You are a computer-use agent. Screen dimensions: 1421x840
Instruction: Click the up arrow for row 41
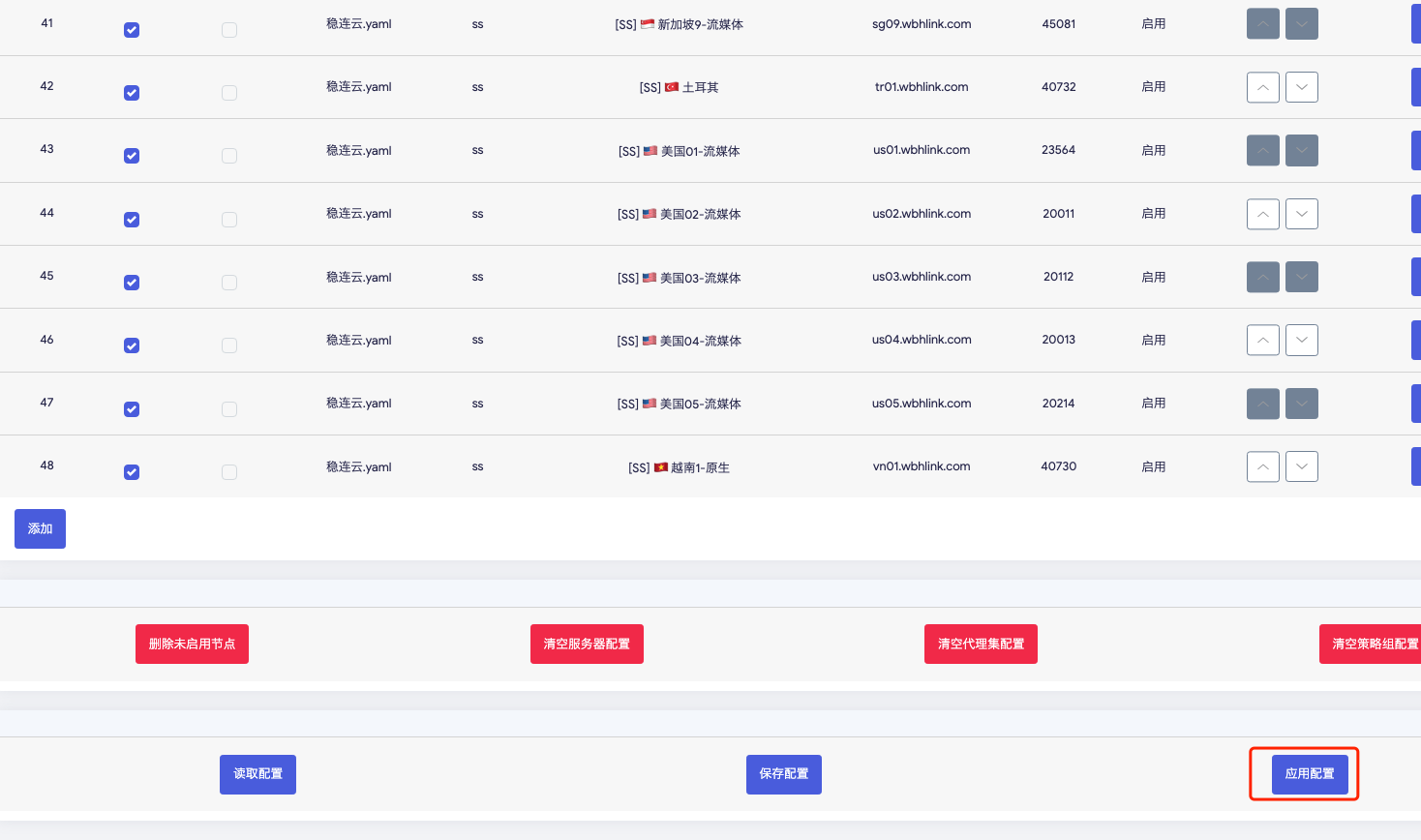point(1262,24)
